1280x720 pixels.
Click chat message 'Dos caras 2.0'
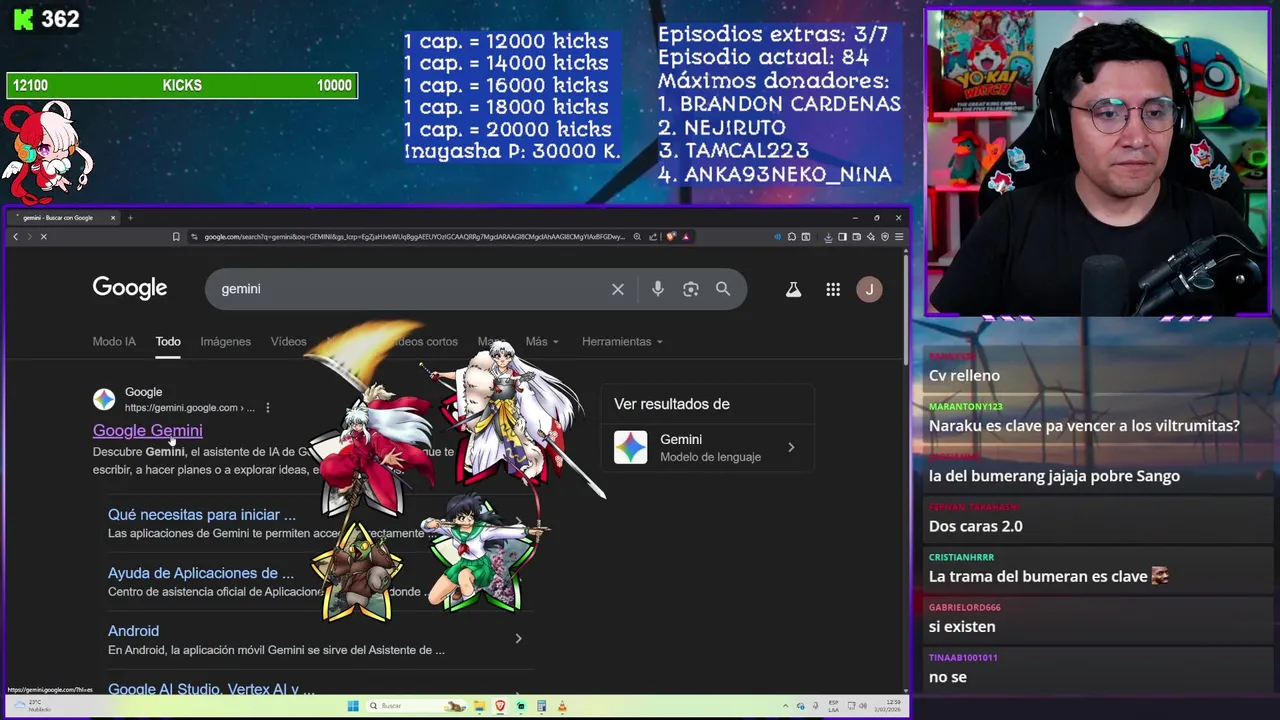(x=975, y=526)
